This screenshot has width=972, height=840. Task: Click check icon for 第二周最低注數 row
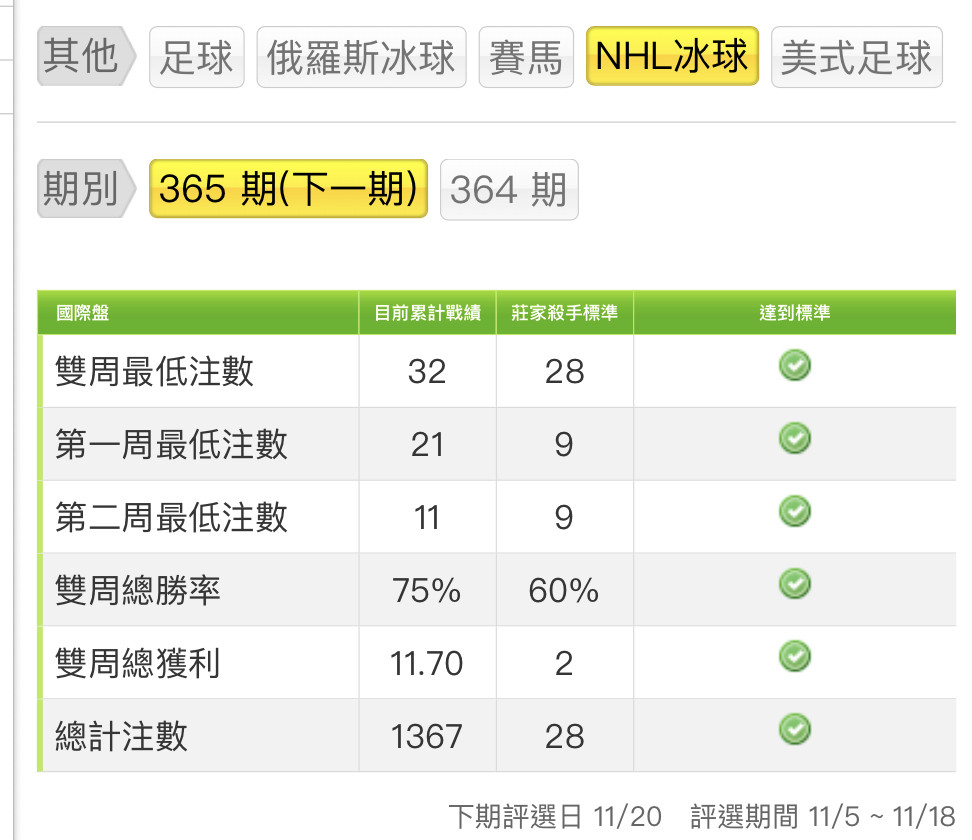pos(795,511)
